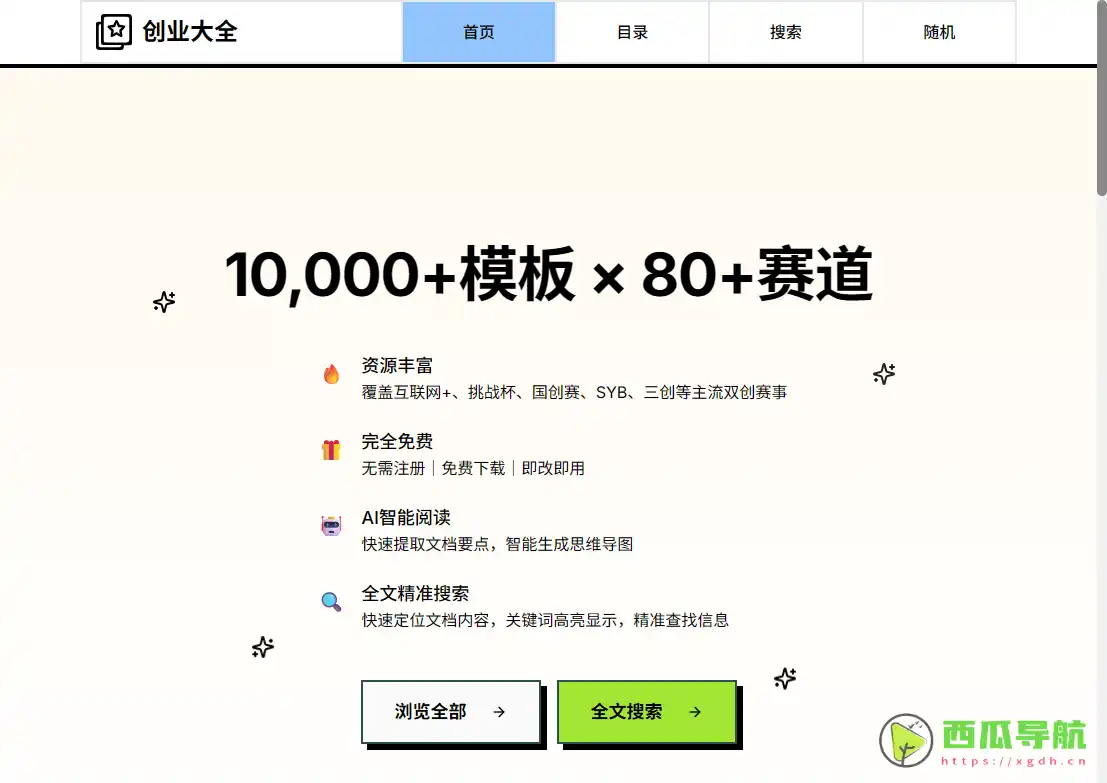This screenshot has width=1107, height=783.
Task: Click the green 全文搜索 button
Action: click(647, 712)
